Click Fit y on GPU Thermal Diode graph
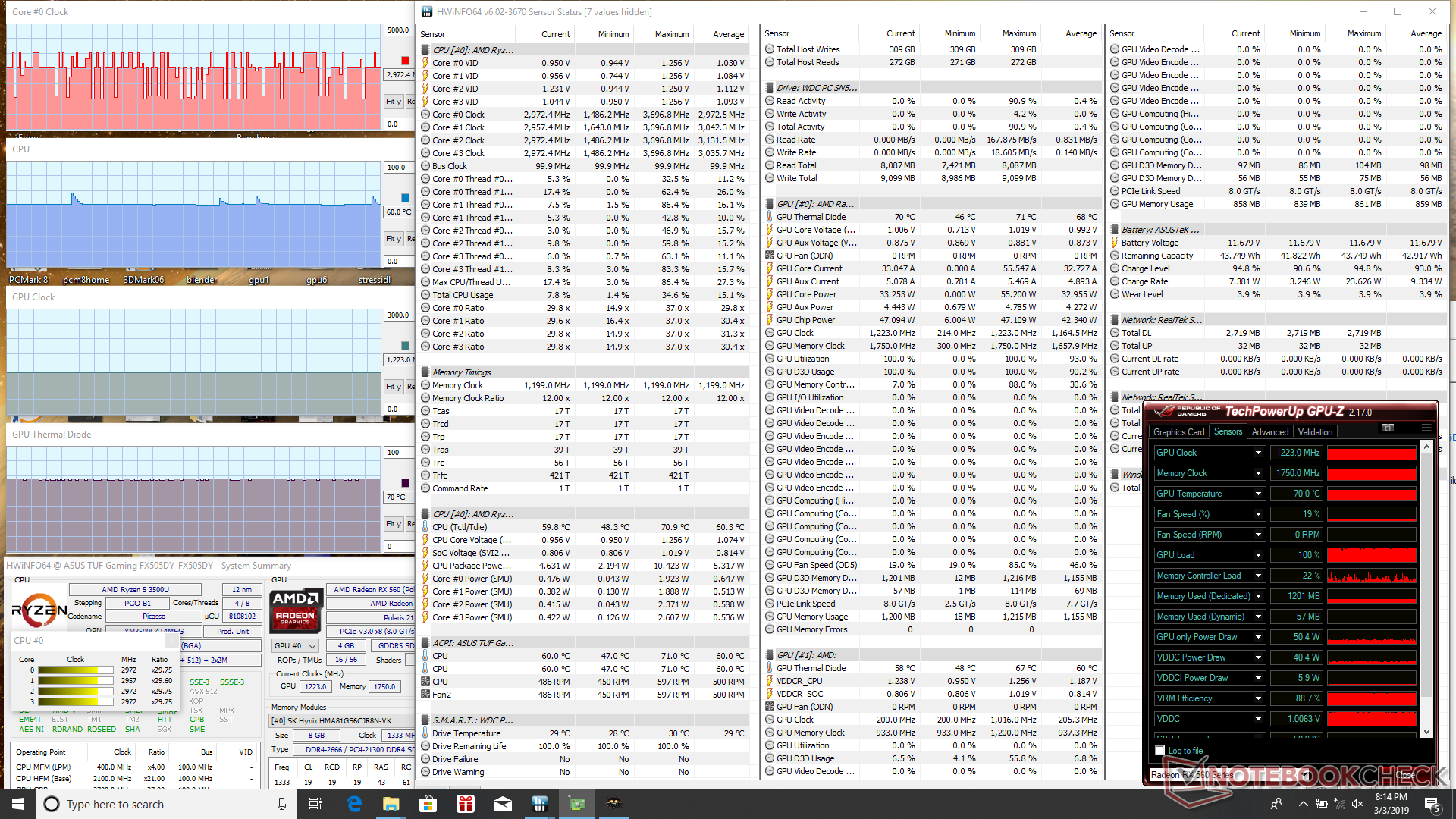This screenshot has height=819, width=1456. coord(393,524)
